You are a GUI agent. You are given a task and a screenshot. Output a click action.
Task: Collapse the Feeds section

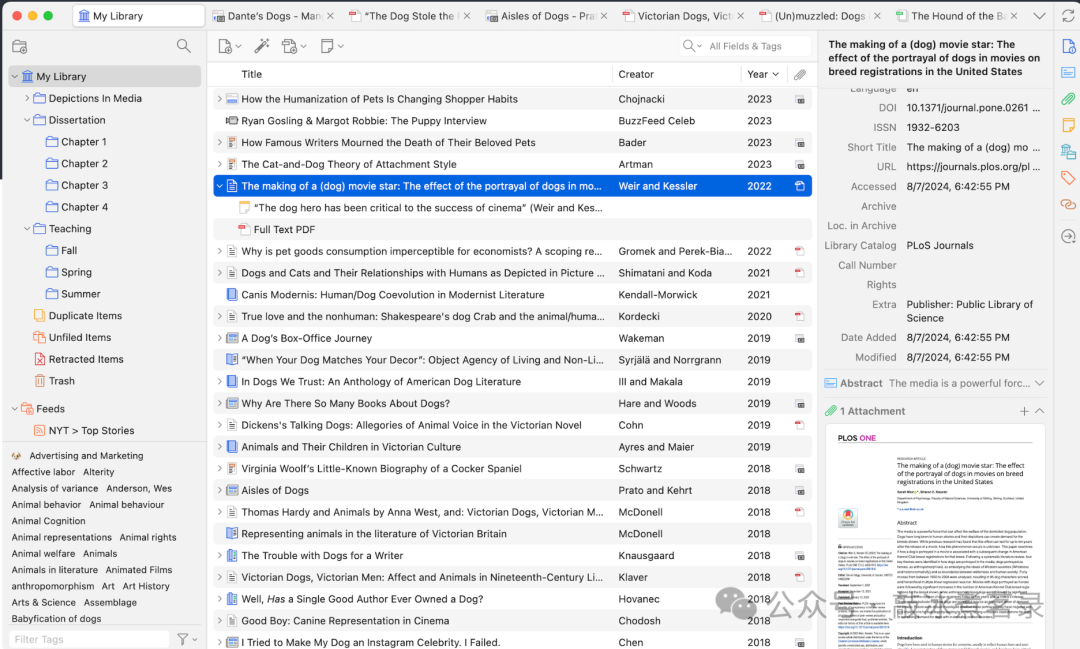tap(14, 409)
